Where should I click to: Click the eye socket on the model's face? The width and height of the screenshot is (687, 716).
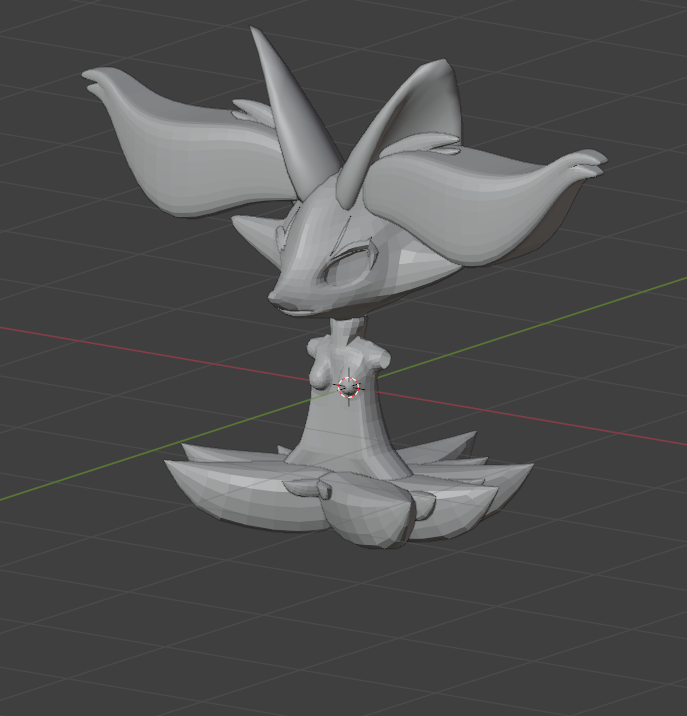(347, 266)
